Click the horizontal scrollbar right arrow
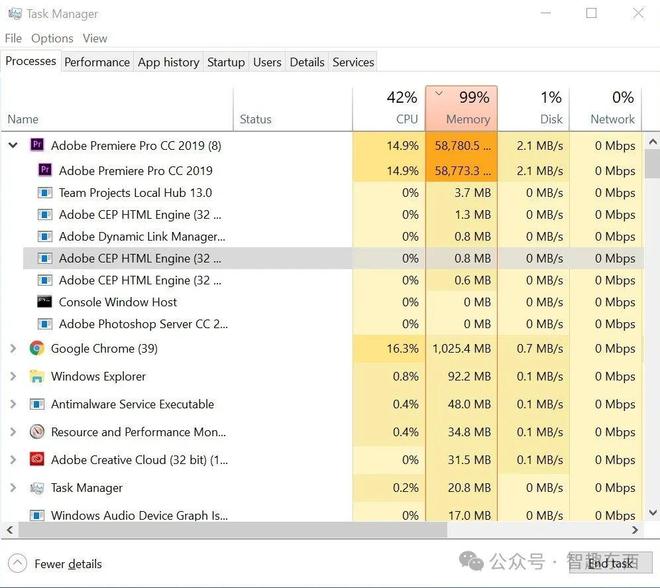The image size is (660, 588). (635, 530)
